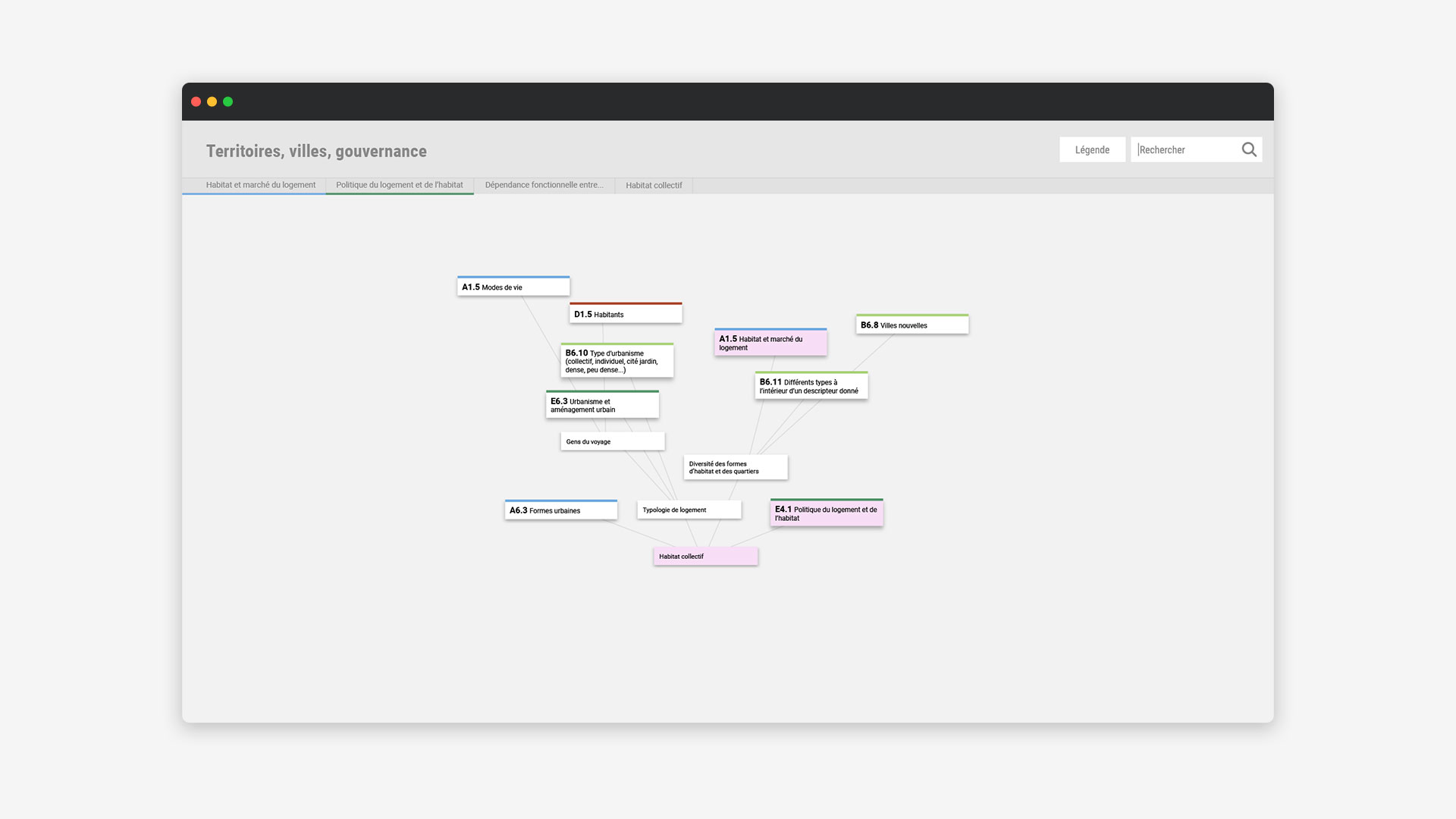This screenshot has height=819, width=1456.
Task: Open the Habitat collectif tab
Action: click(653, 186)
